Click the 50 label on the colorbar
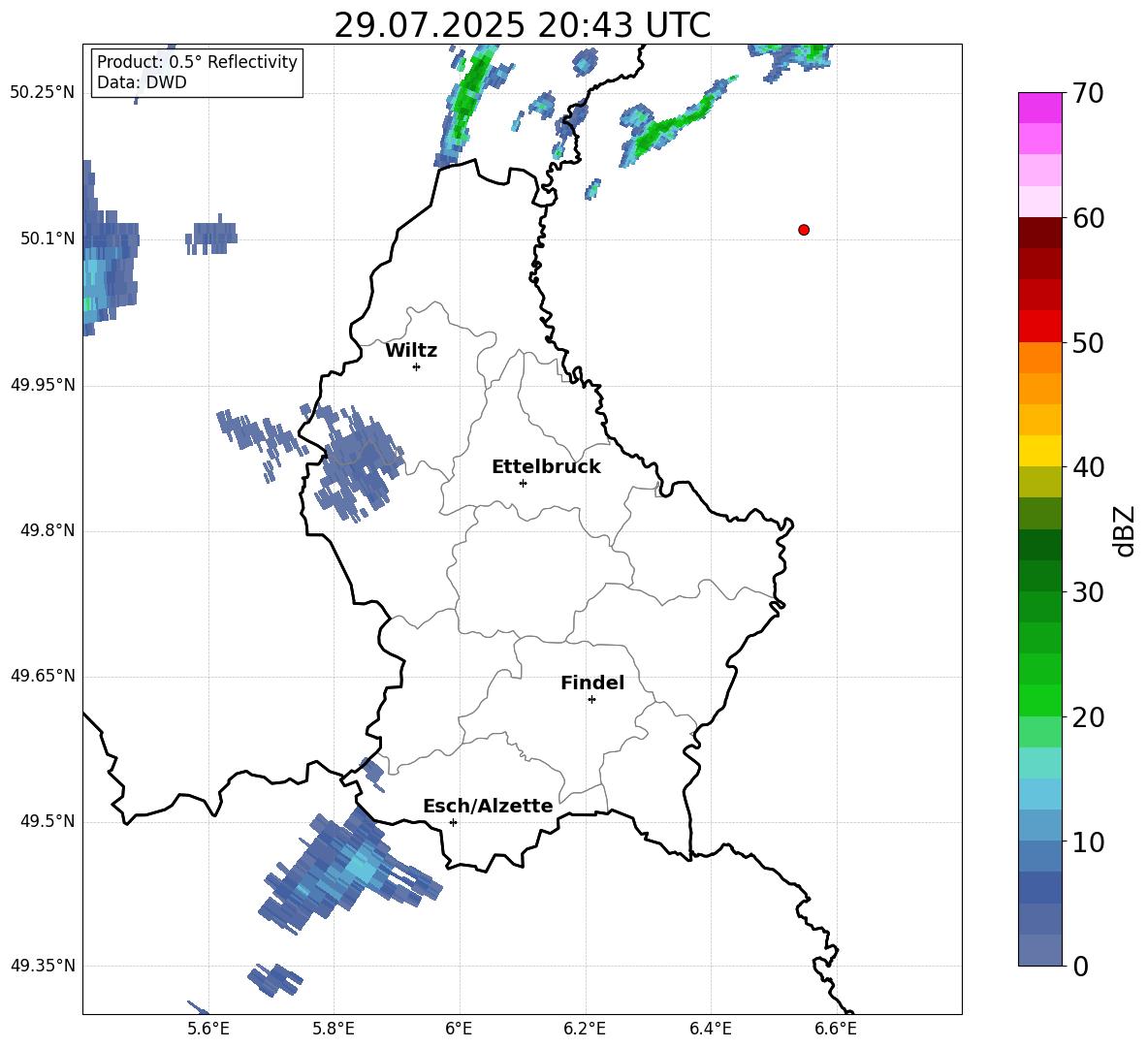The width and height of the screenshot is (1148, 1048). (1087, 343)
